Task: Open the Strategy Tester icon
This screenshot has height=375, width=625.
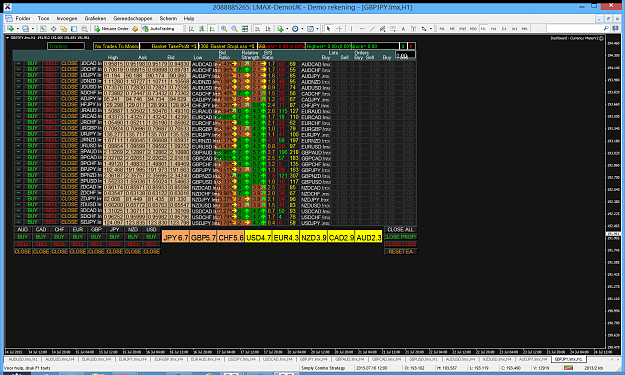Action: (84, 29)
